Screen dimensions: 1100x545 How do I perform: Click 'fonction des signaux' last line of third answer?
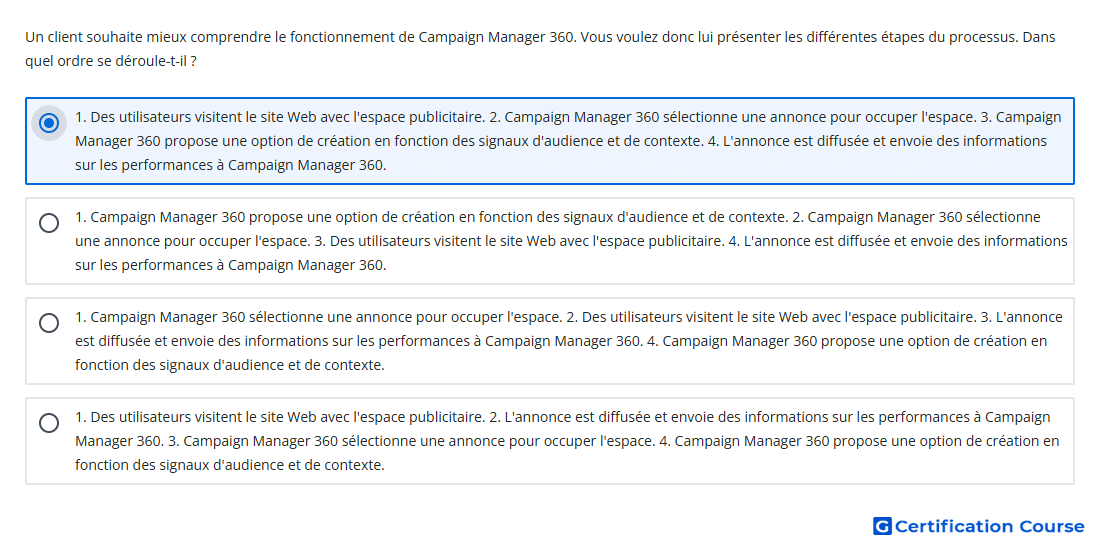[x=230, y=365]
